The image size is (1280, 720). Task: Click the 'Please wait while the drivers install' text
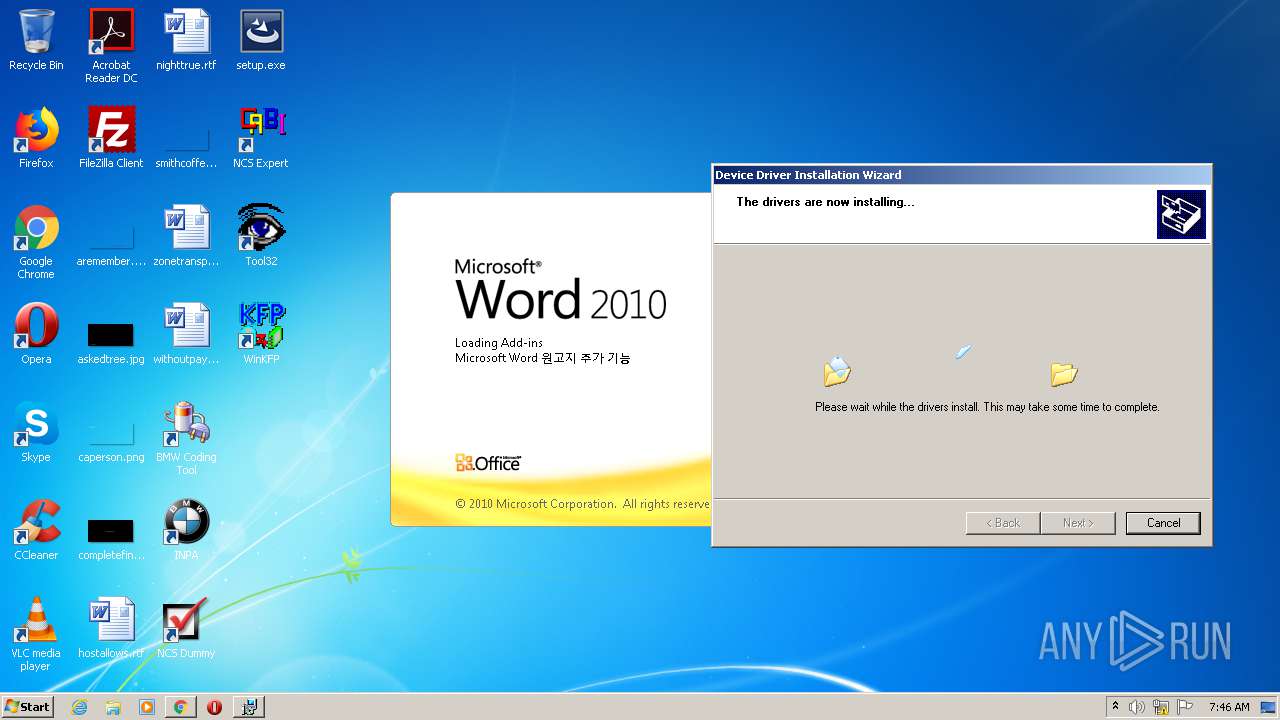pos(987,407)
